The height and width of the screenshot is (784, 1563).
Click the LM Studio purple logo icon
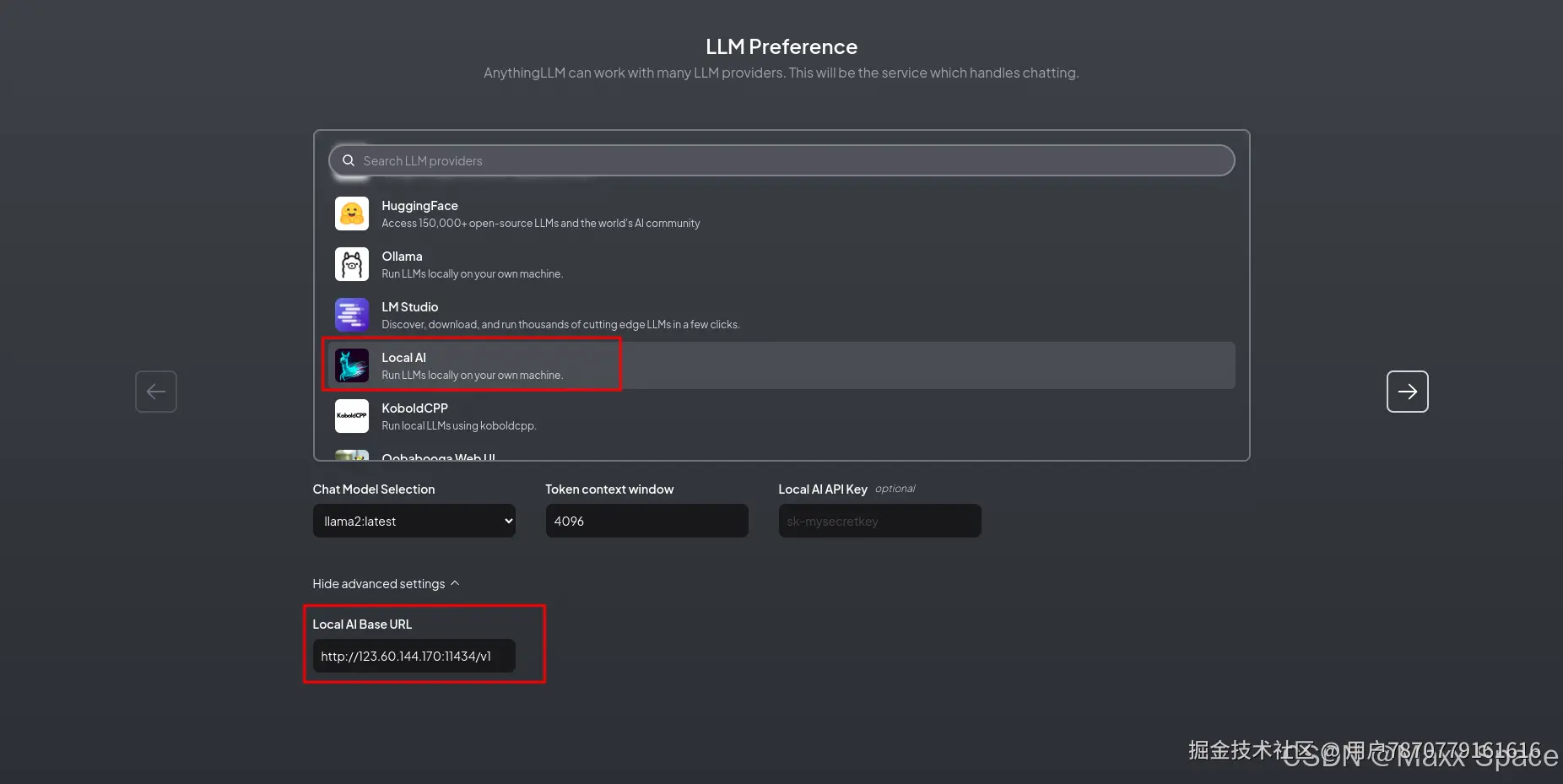352,315
